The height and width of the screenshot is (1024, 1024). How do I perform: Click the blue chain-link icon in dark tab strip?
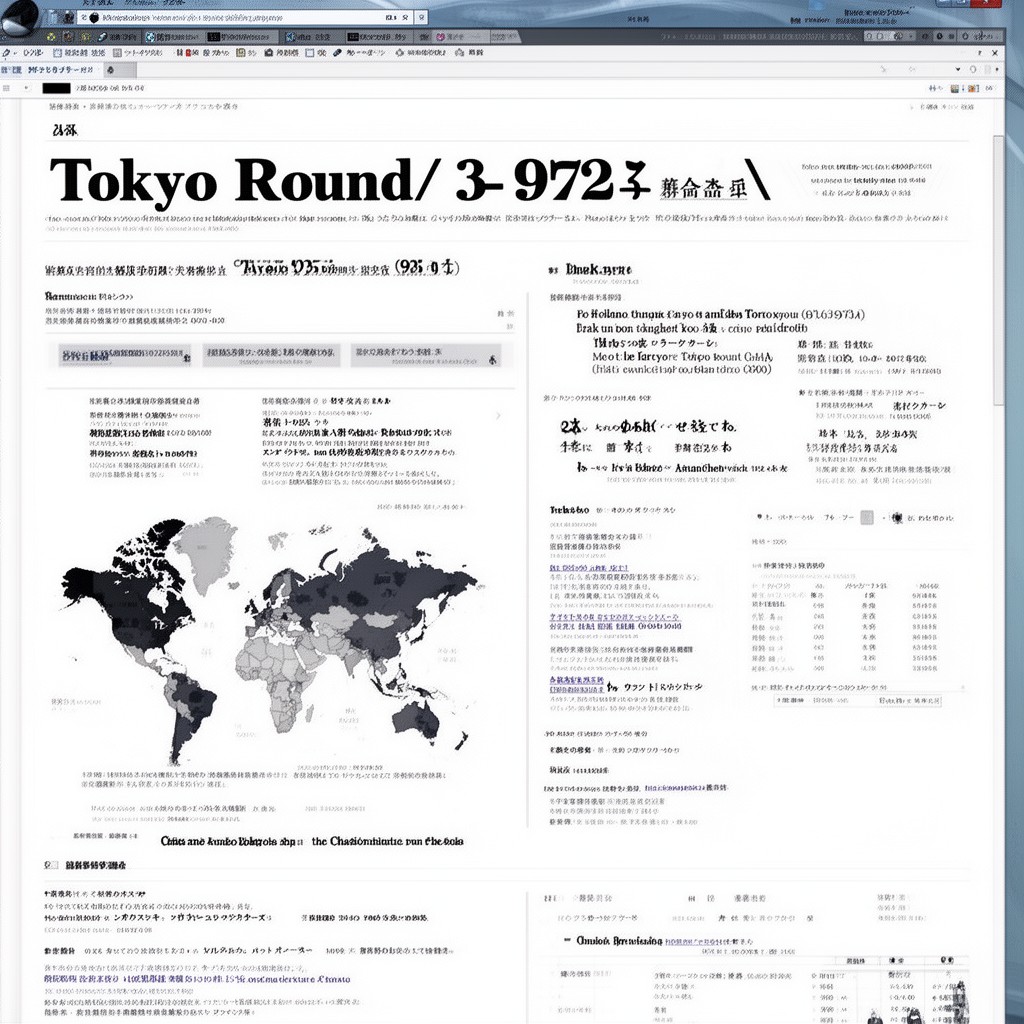click(x=103, y=37)
